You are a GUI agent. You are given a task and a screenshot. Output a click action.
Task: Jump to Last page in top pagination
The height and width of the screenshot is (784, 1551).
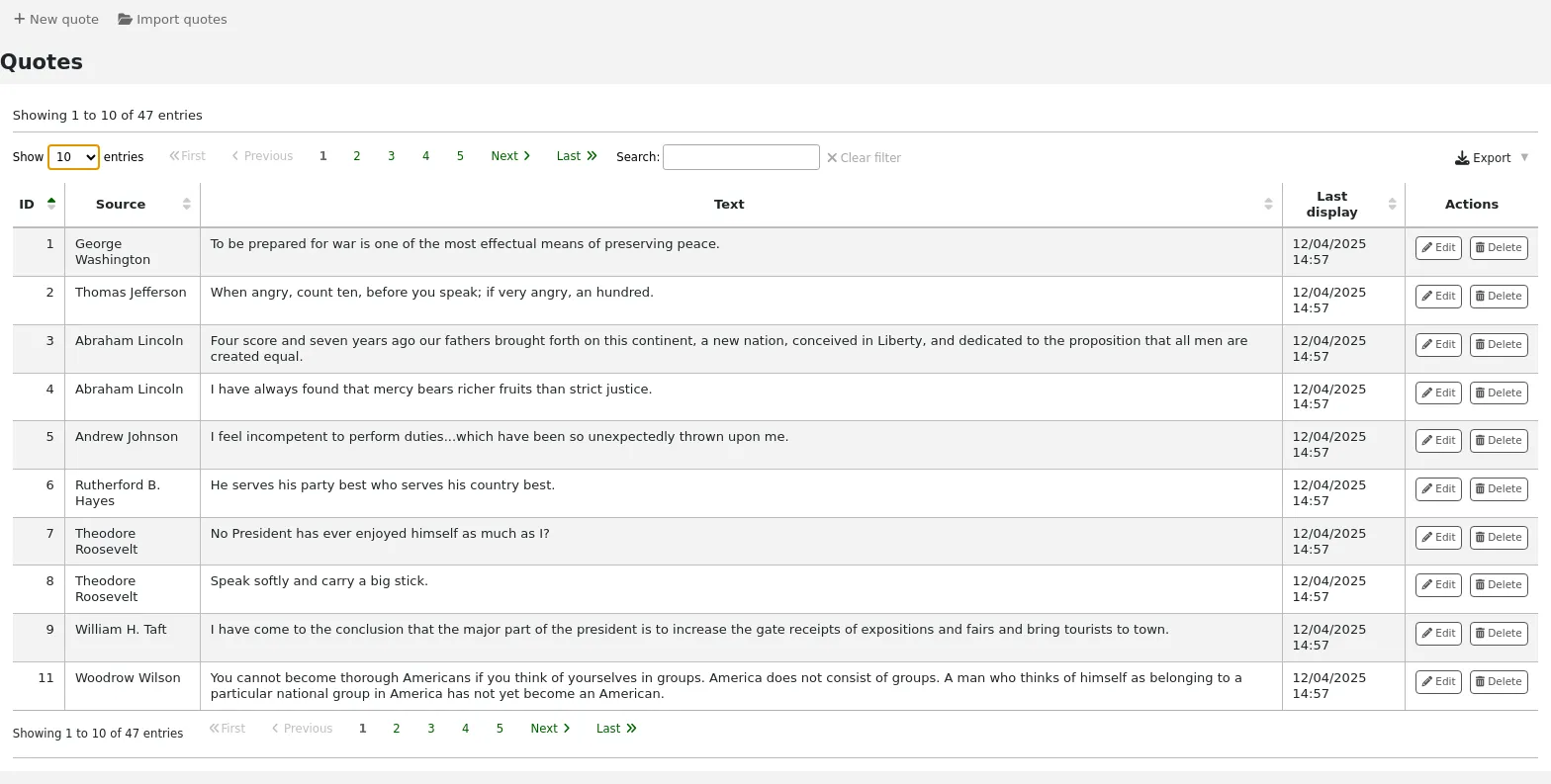pos(577,156)
